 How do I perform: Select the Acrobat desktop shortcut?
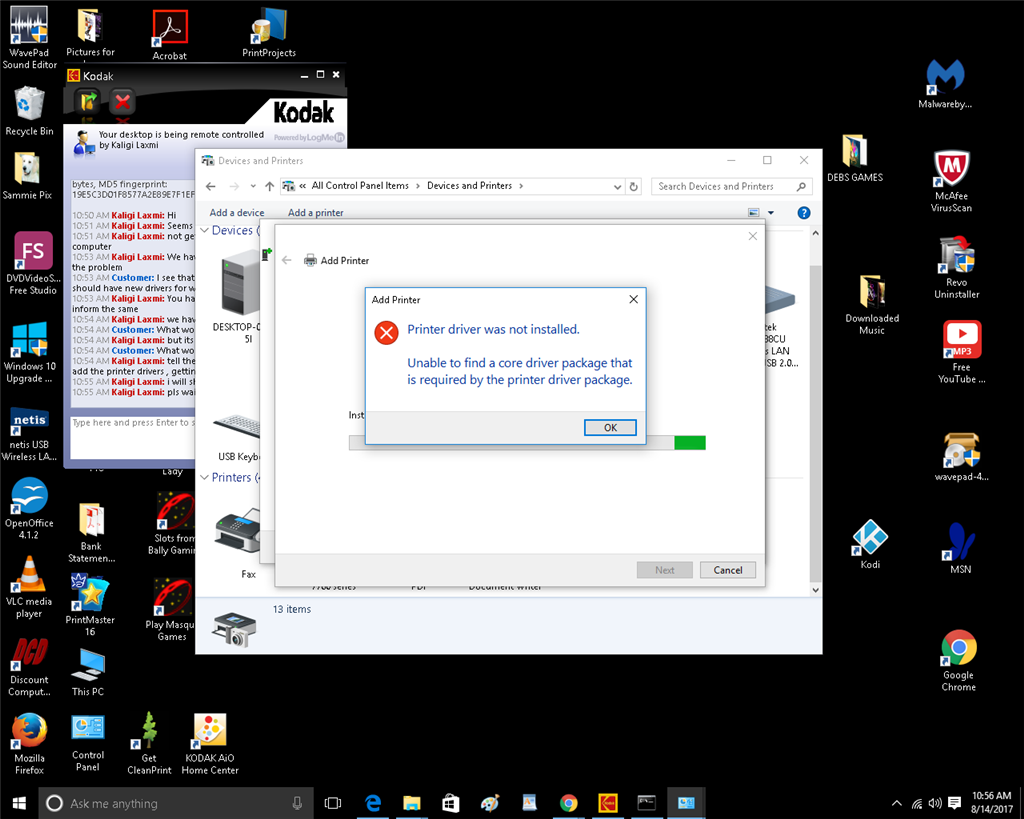click(x=170, y=35)
